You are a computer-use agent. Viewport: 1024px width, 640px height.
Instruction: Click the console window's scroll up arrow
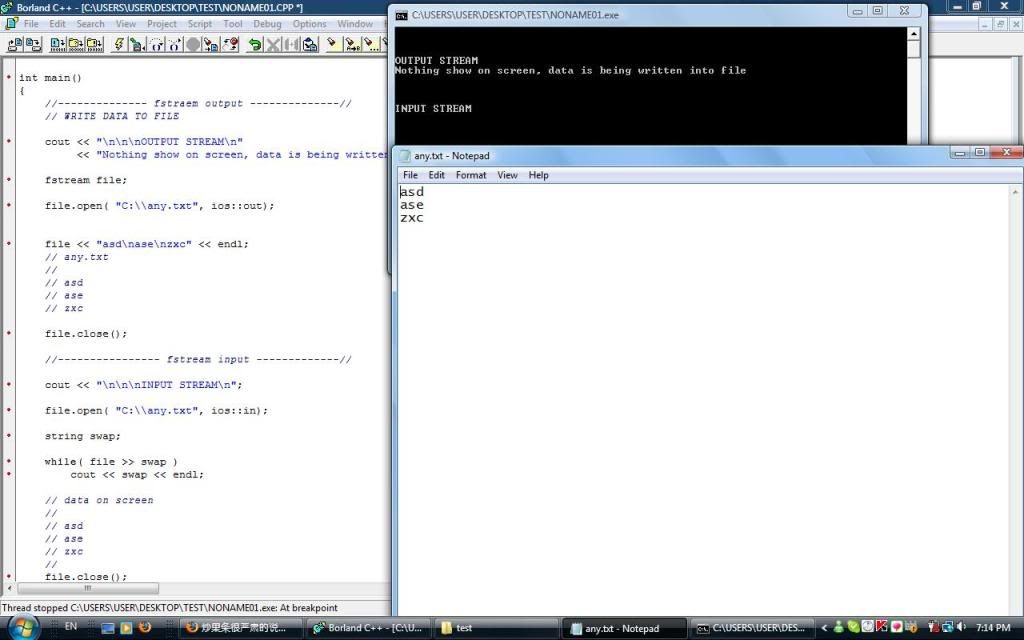(913, 34)
